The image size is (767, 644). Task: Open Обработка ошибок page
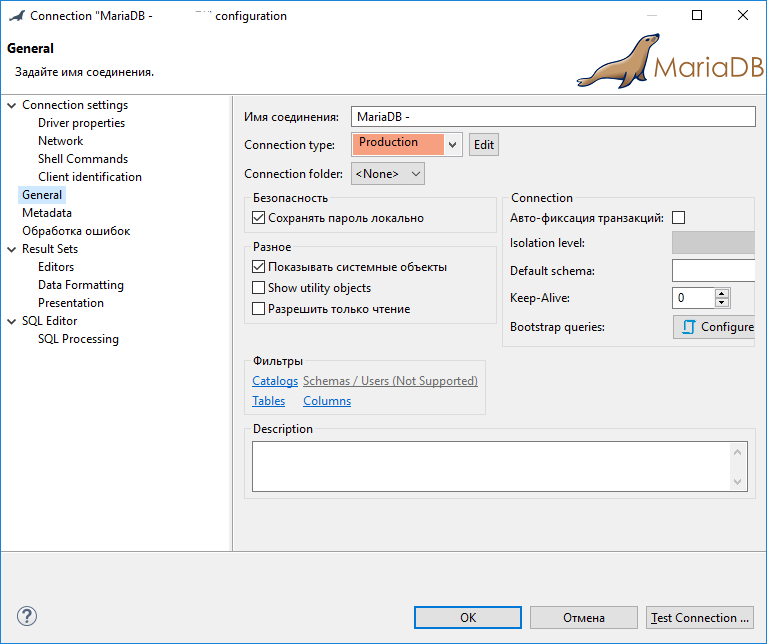click(76, 231)
